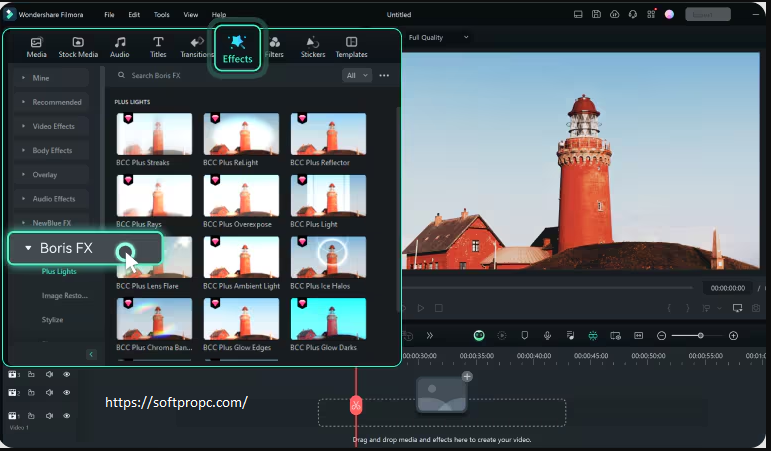Click the Search Boris FX field

[226, 75]
